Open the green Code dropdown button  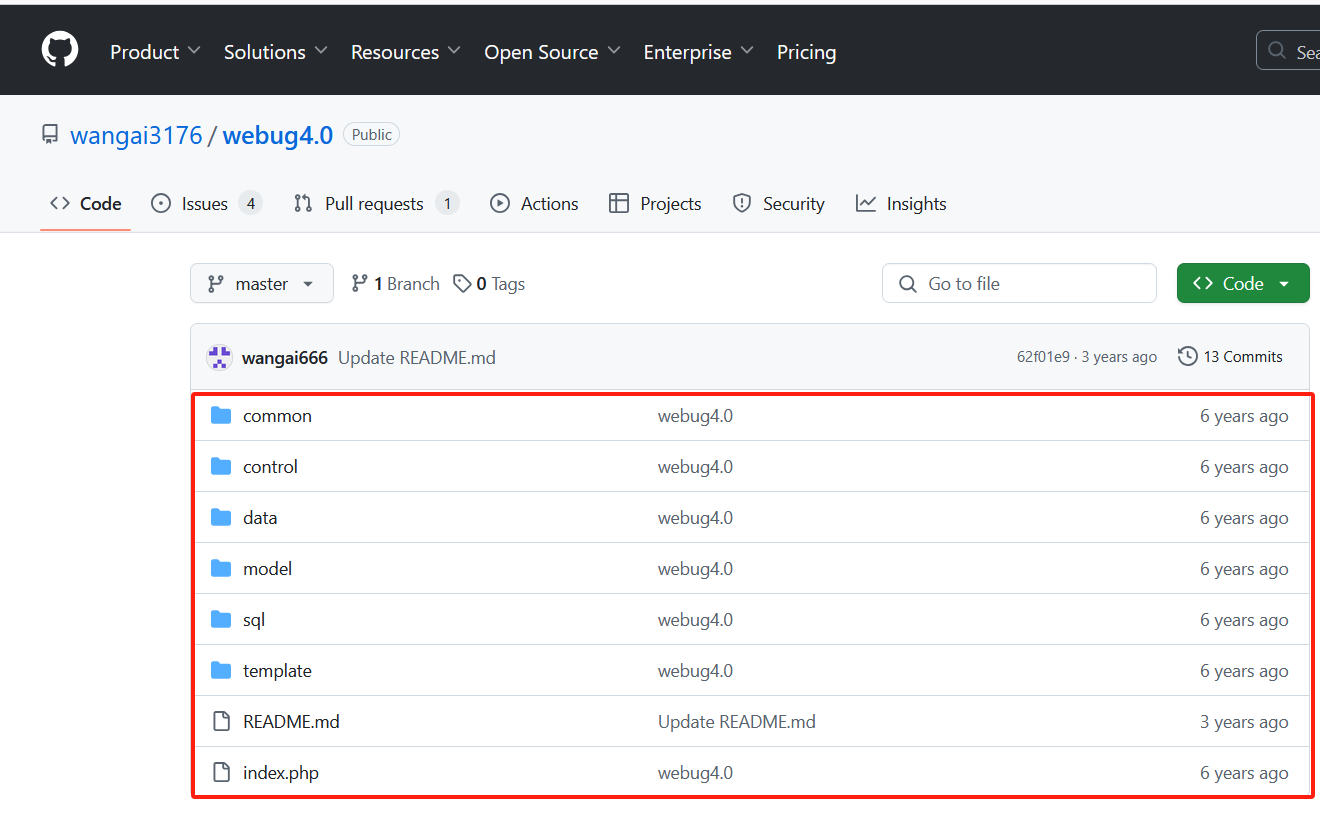[1243, 284]
